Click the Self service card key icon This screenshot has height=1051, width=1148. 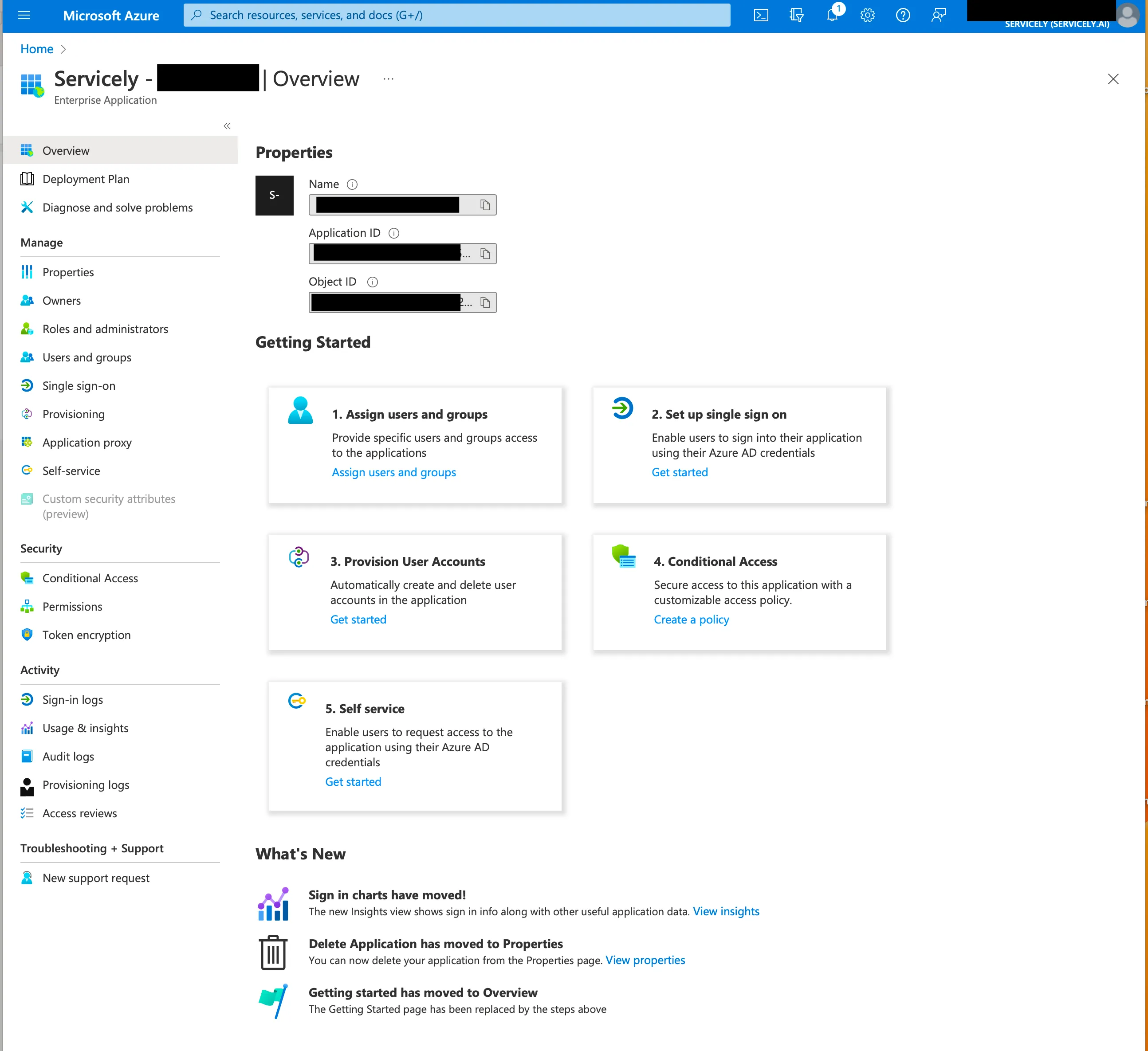point(297,700)
